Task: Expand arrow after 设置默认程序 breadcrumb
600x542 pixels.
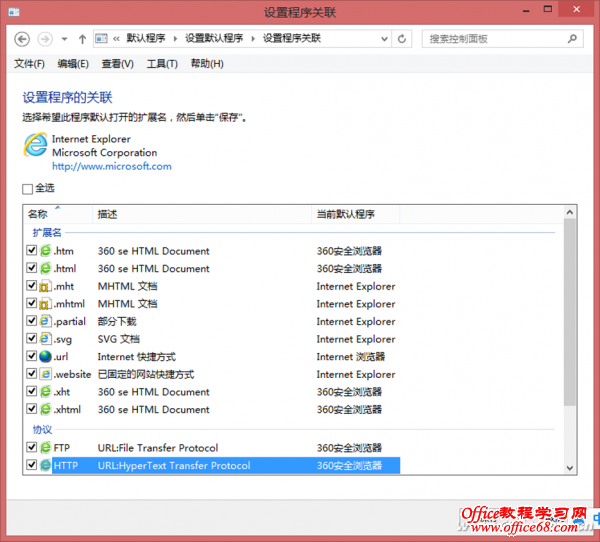Action: (x=253, y=39)
